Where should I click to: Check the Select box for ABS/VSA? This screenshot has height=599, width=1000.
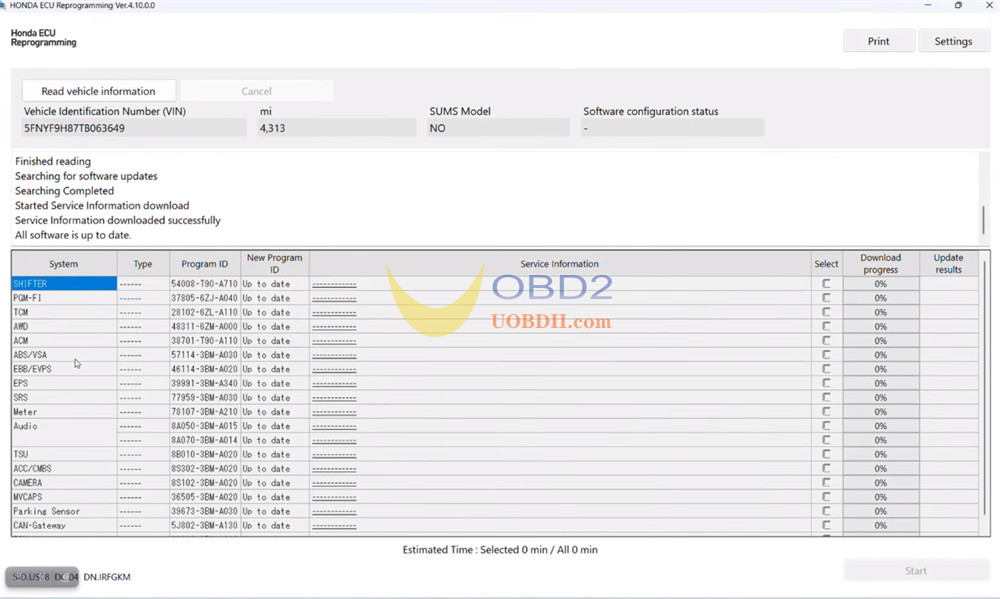pyautogui.click(x=826, y=355)
